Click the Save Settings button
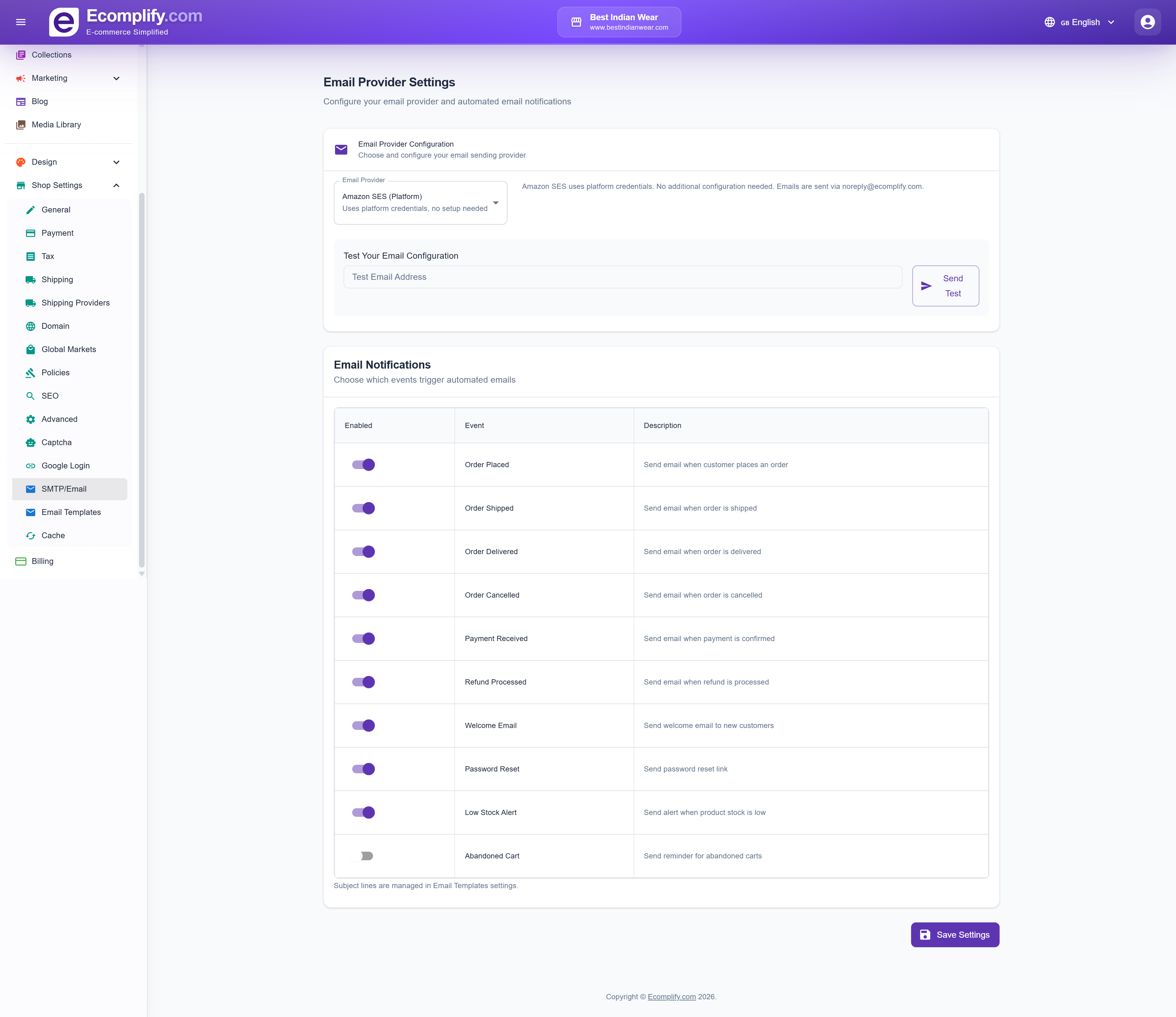This screenshot has width=1176, height=1017. coord(955,934)
